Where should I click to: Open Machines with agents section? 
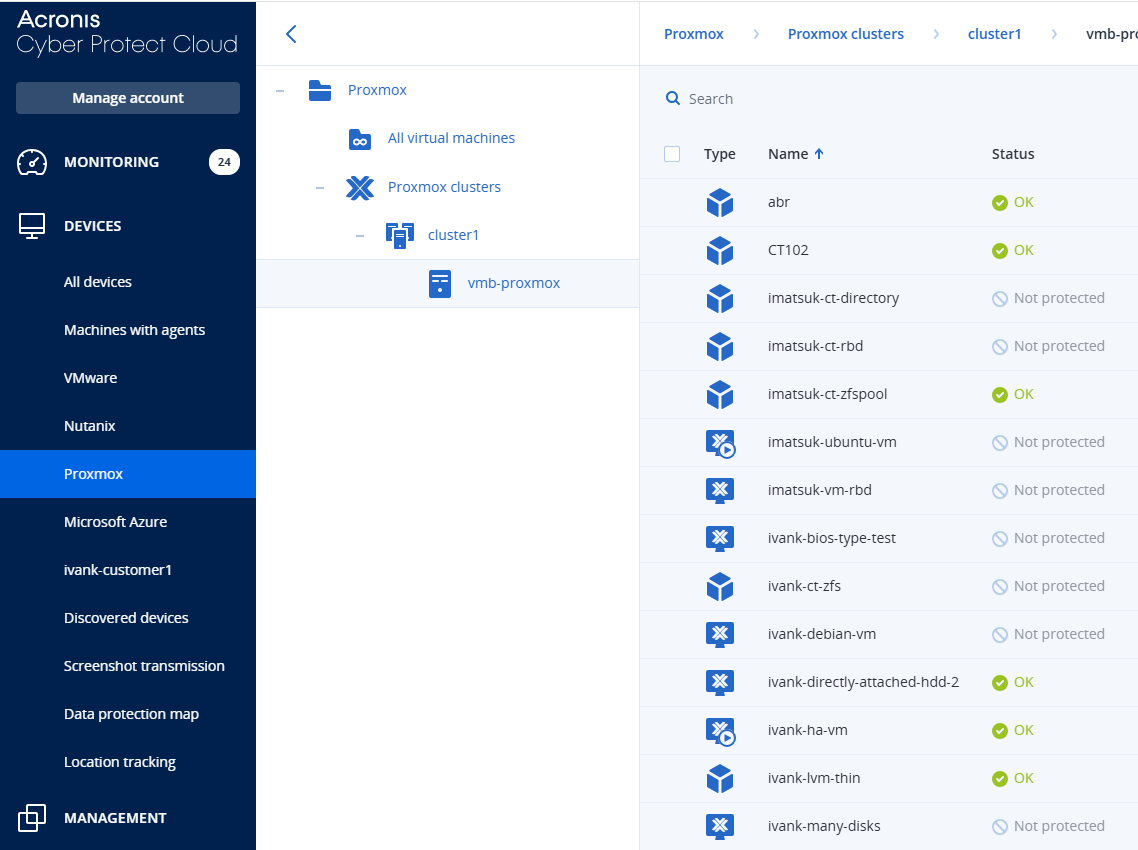[134, 330]
